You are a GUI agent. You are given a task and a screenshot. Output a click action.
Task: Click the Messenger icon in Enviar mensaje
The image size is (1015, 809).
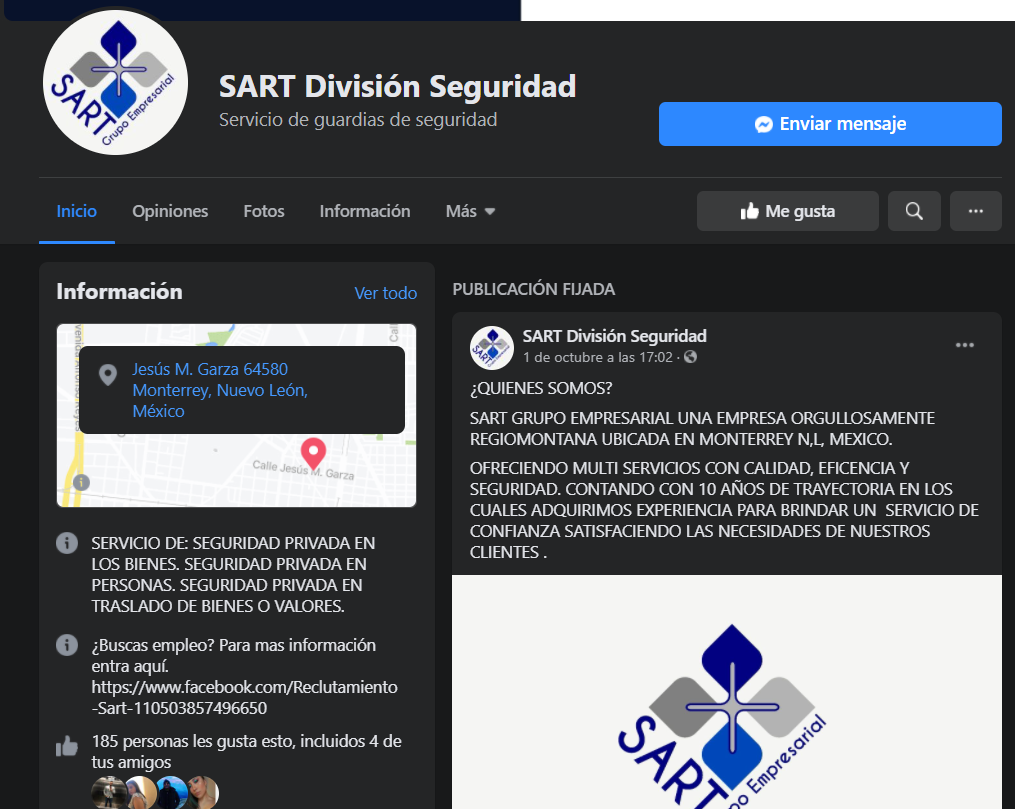tap(764, 124)
